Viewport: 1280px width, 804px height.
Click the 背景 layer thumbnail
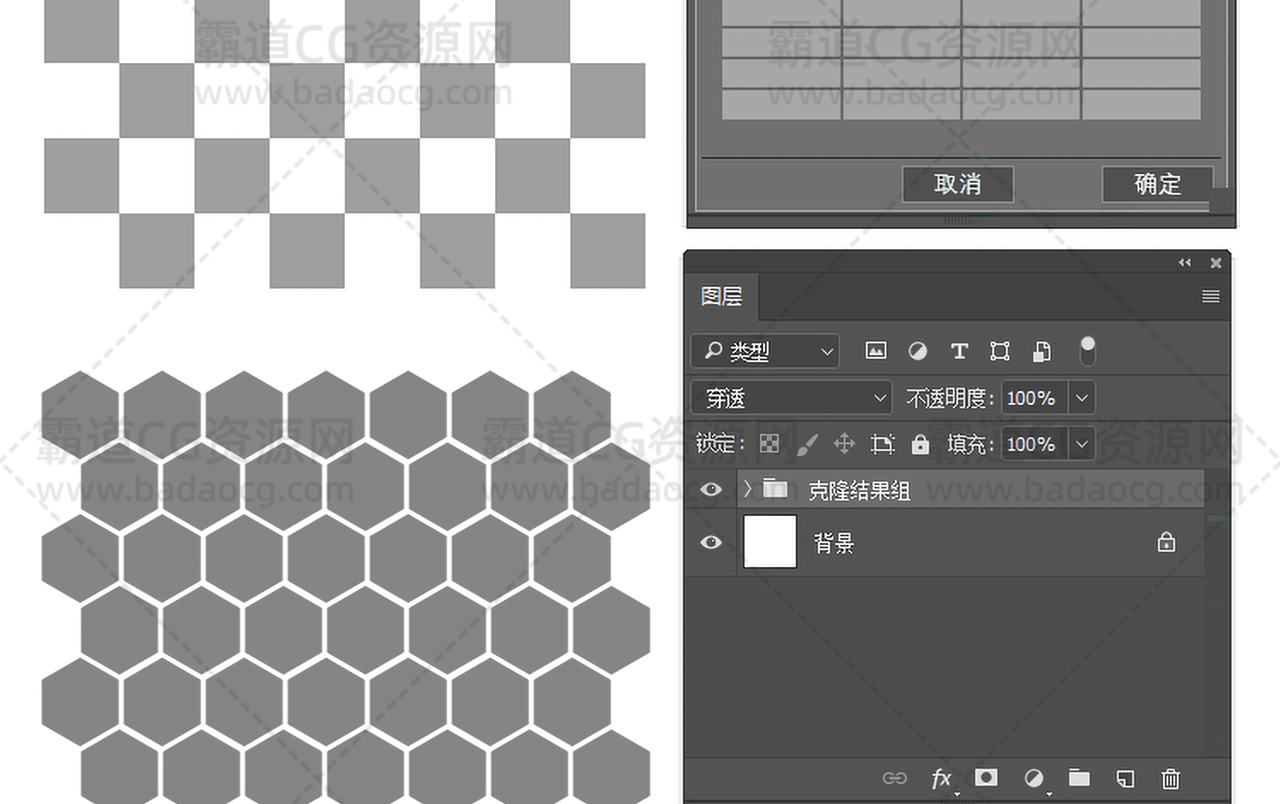pyautogui.click(x=770, y=542)
